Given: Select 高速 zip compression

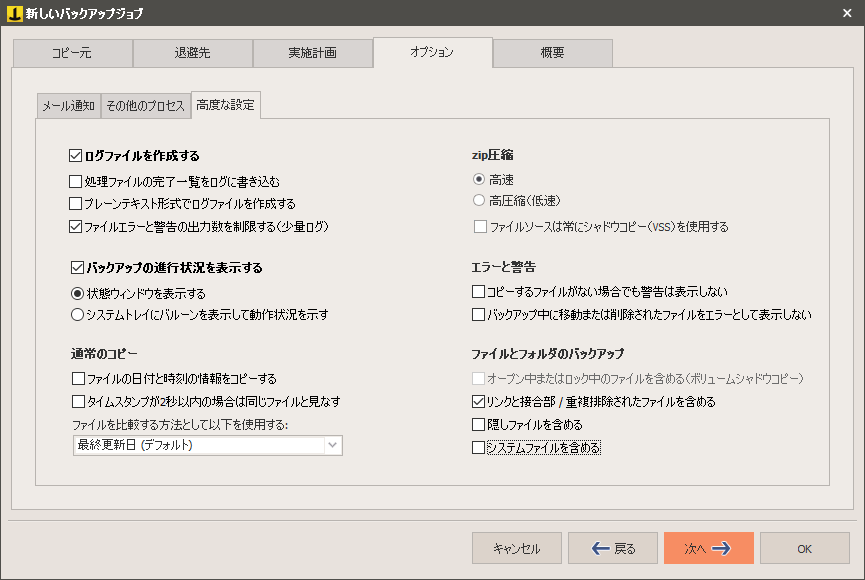Looking at the screenshot, I should pyautogui.click(x=479, y=179).
